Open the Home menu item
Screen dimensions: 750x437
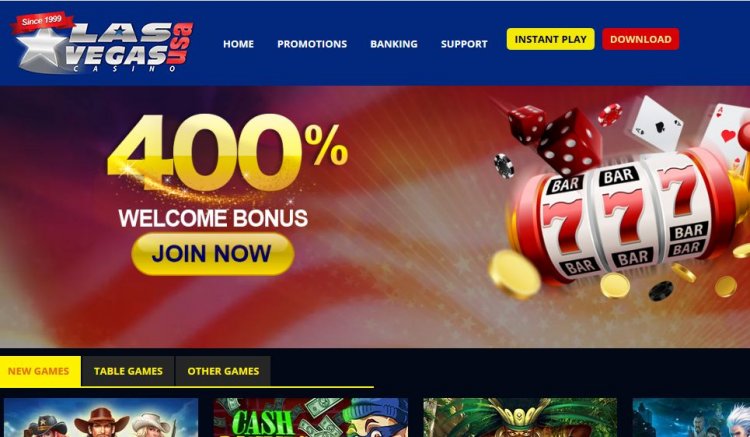[238, 44]
